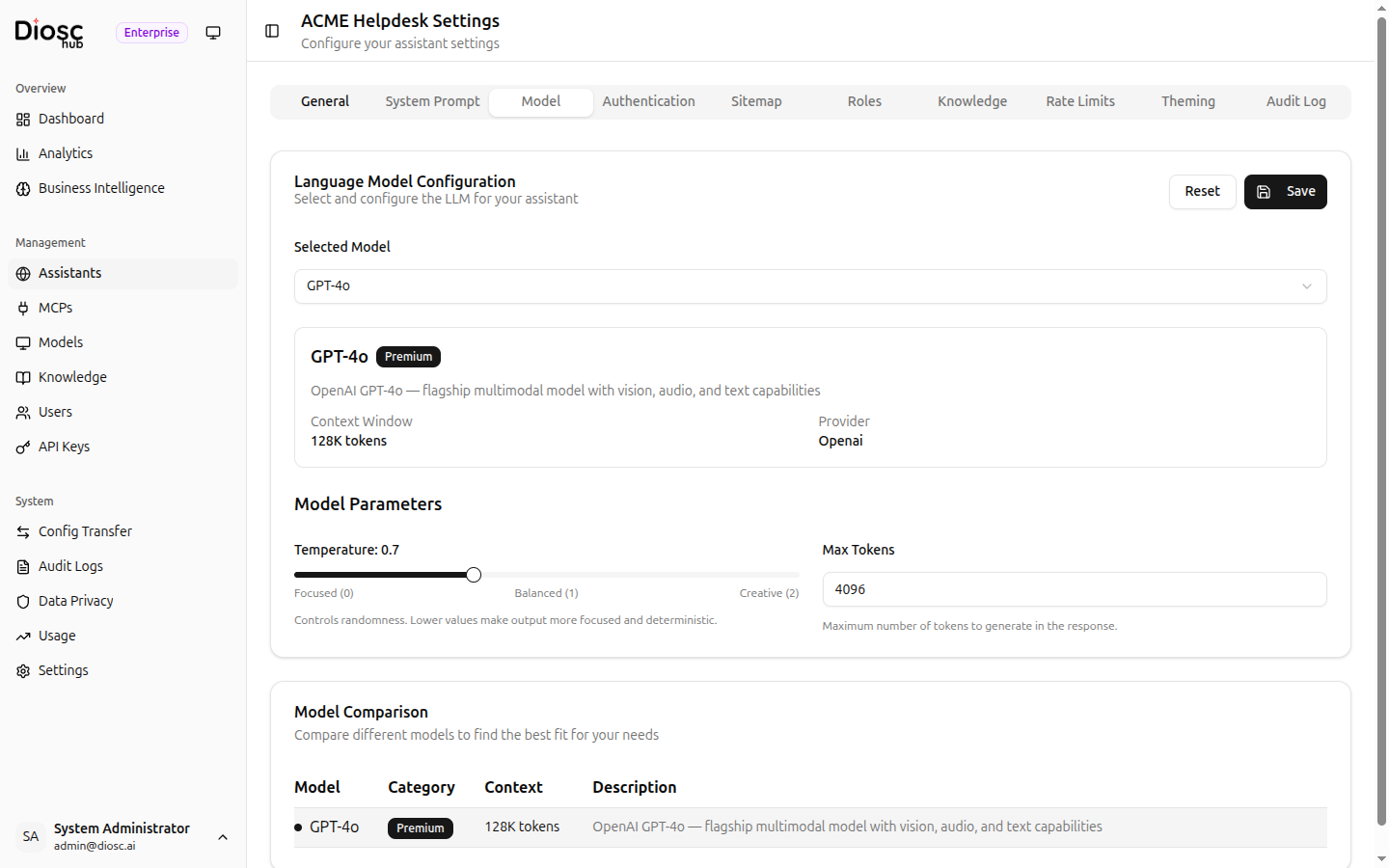Click the MCPs plug icon
The height and width of the screenshot is (868, 1389).
click(23, 309)
